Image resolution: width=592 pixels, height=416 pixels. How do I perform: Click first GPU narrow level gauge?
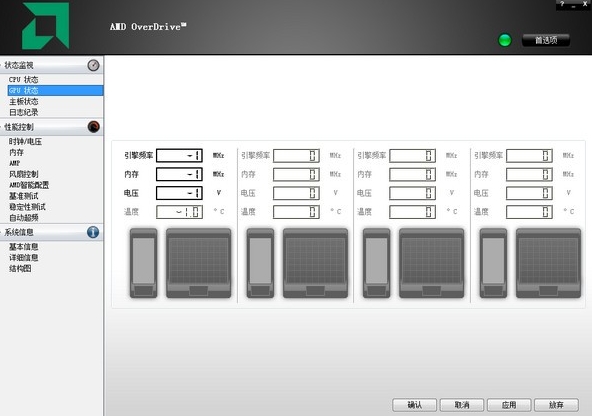pyautogui.click(x=143, y=263)
